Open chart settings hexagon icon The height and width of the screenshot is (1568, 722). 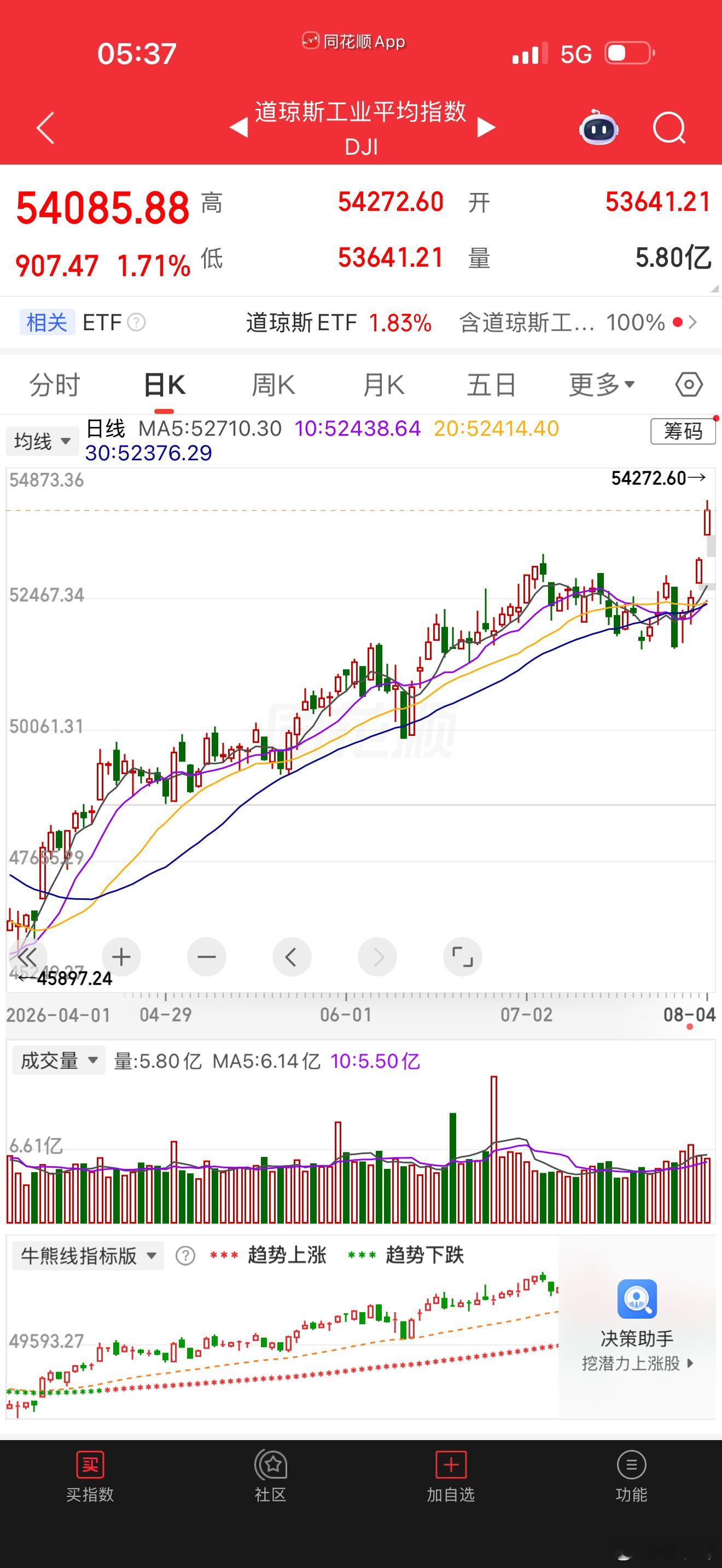click(689, 385)
